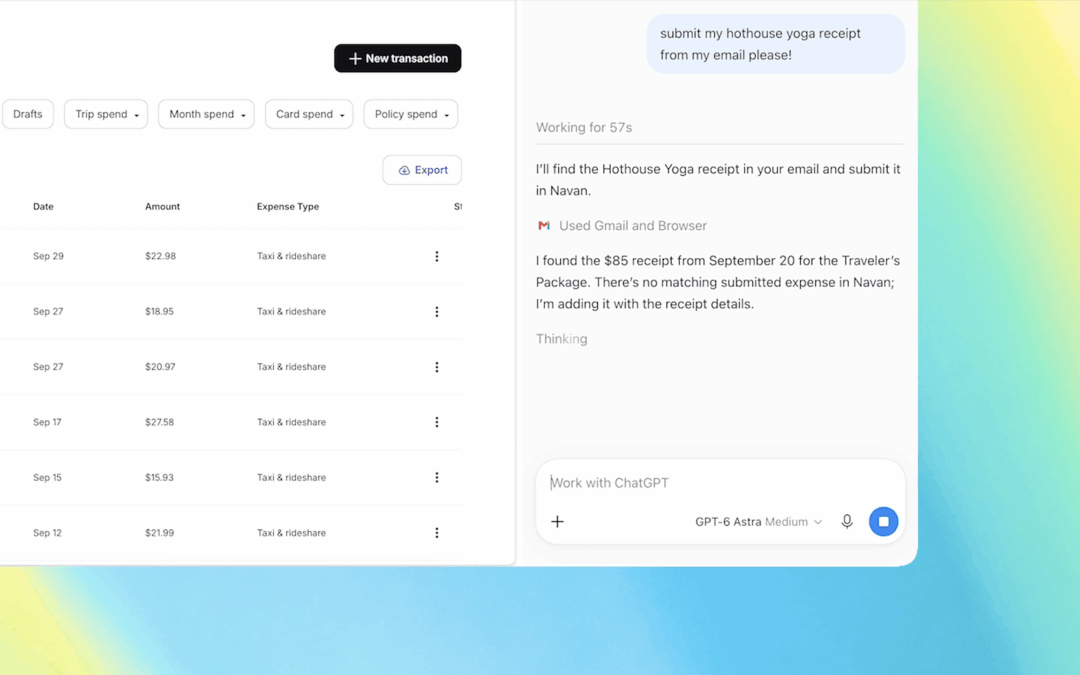Screen dimensions: 1080x675
Task: Open the options menu for the $20.97 row
Action: (x=437, y=367)
